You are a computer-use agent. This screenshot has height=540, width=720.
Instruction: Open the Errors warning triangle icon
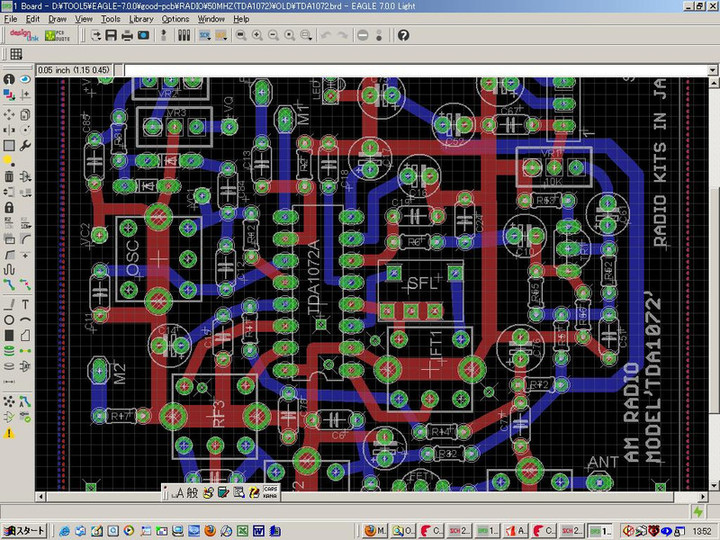(x=9, y=433)
